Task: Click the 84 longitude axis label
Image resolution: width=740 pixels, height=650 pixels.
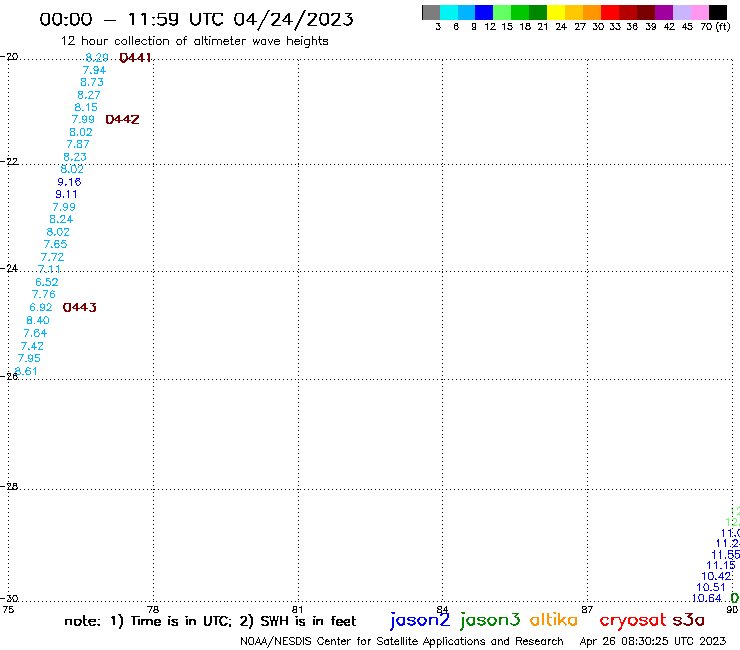Action: [442, 609]
